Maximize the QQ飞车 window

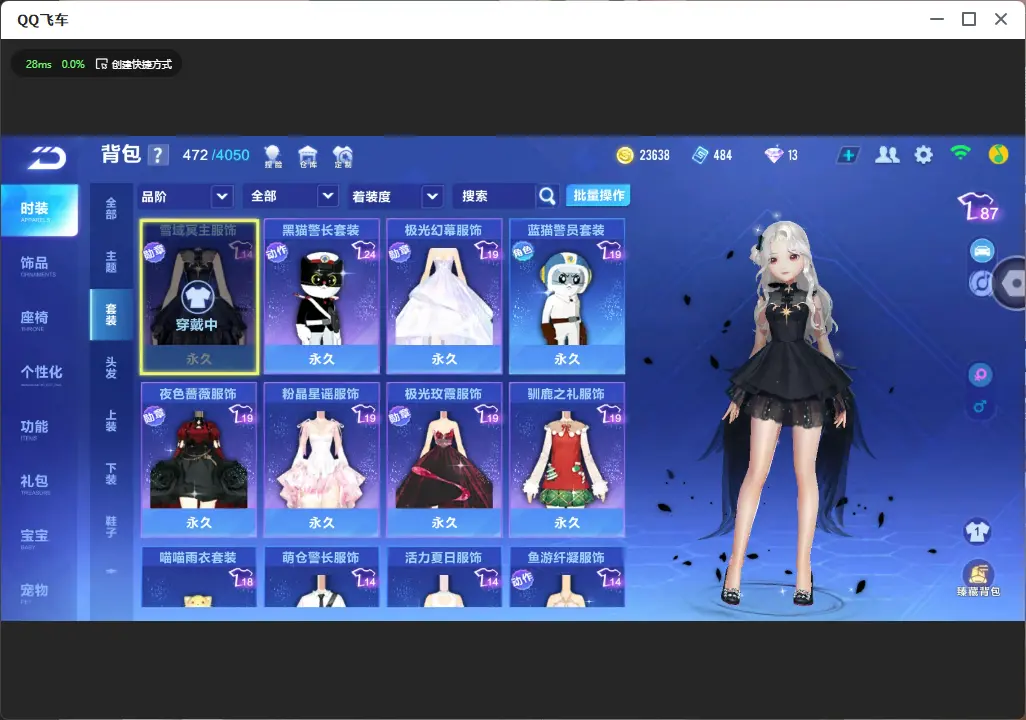pyautogui.click(x=969, y=19)
